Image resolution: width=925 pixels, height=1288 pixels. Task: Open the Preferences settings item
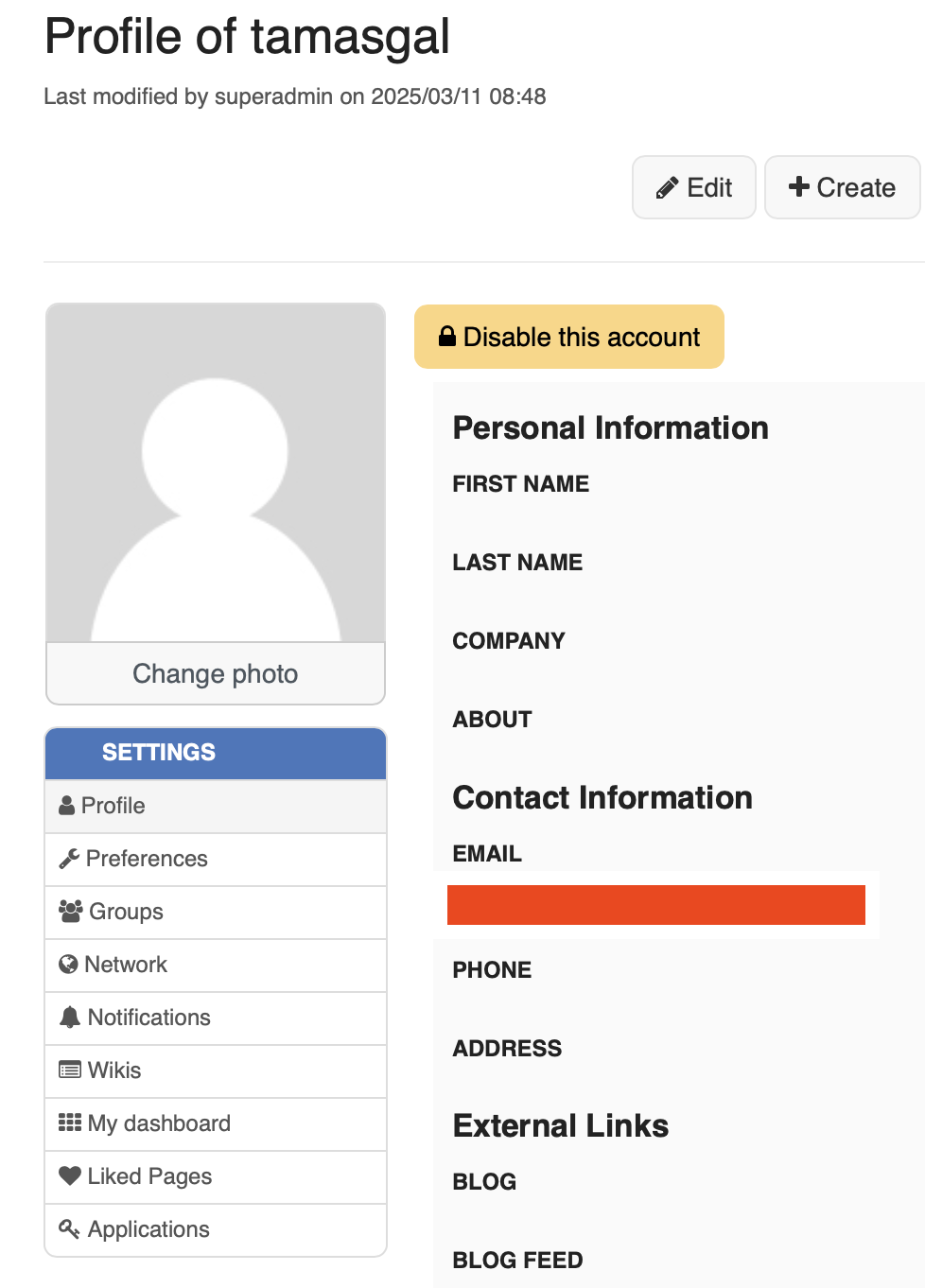point(216,859)
